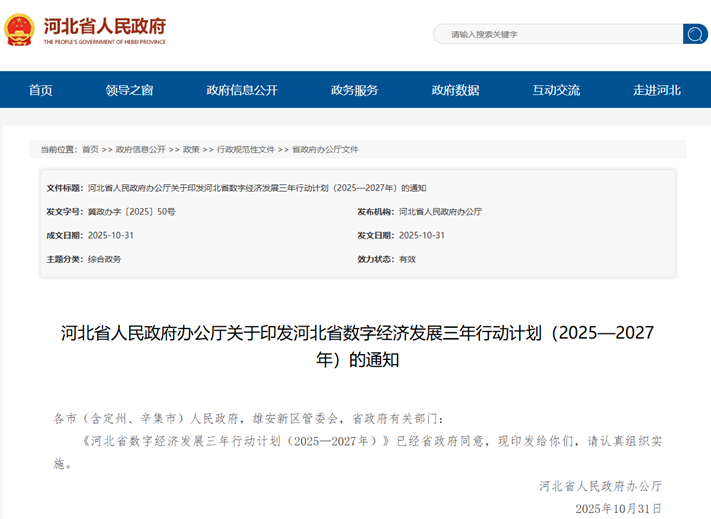Open the 领导之窗 navigation tab
This screenshot has width=711, height=519.
pyautogui.click(x=129, y=90)
